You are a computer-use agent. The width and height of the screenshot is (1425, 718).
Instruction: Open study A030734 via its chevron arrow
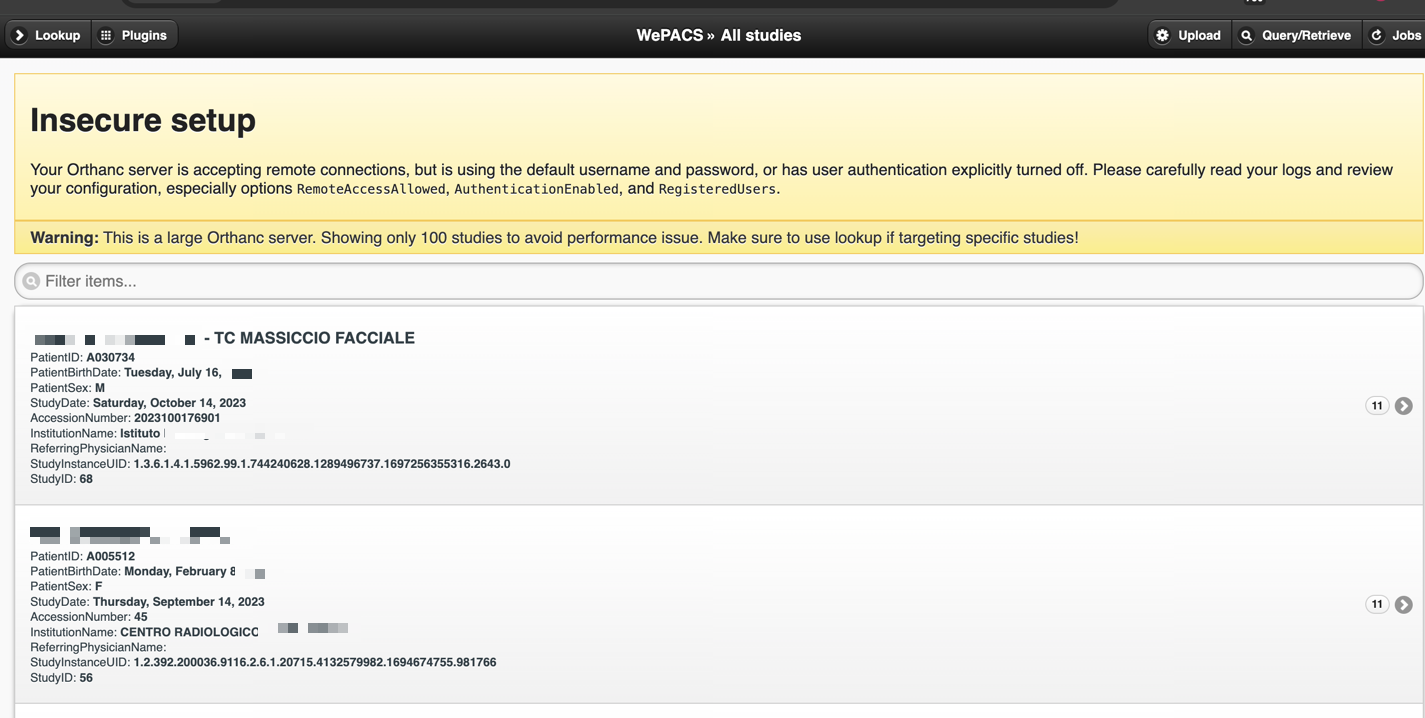(1404, 405)
